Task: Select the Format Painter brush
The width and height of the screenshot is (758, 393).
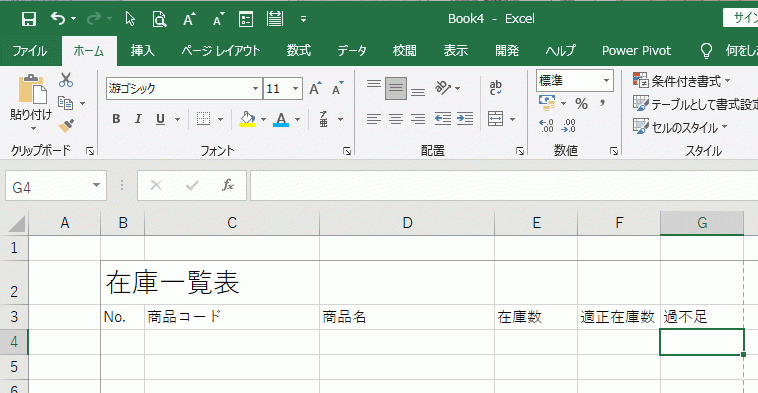Action: pos(66,126)
